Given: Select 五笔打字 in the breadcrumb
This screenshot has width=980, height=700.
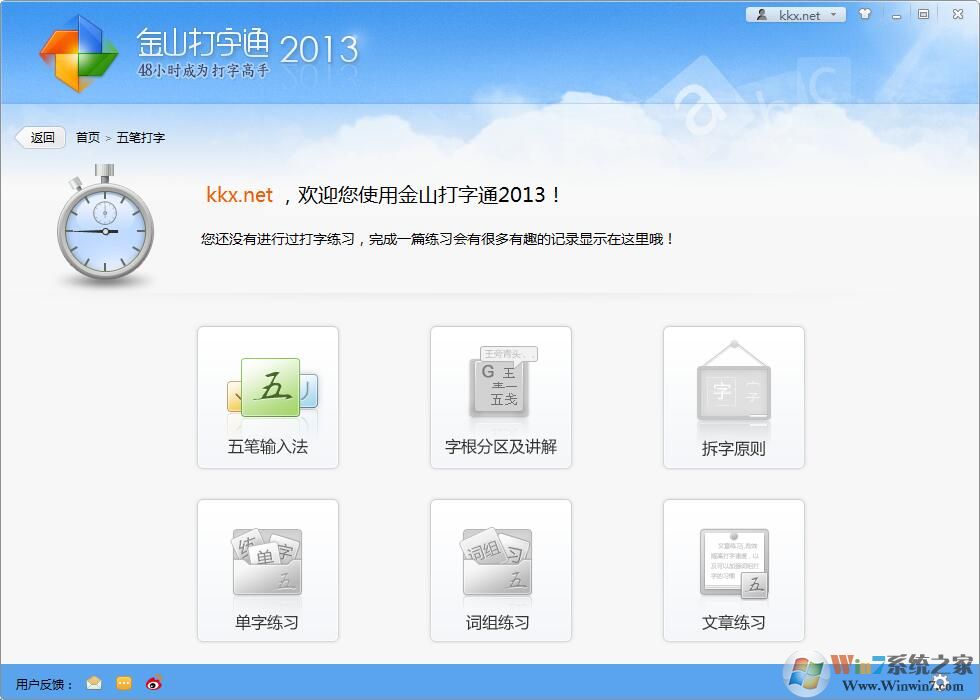Looking at the screenshot, I should coord(140,137).
